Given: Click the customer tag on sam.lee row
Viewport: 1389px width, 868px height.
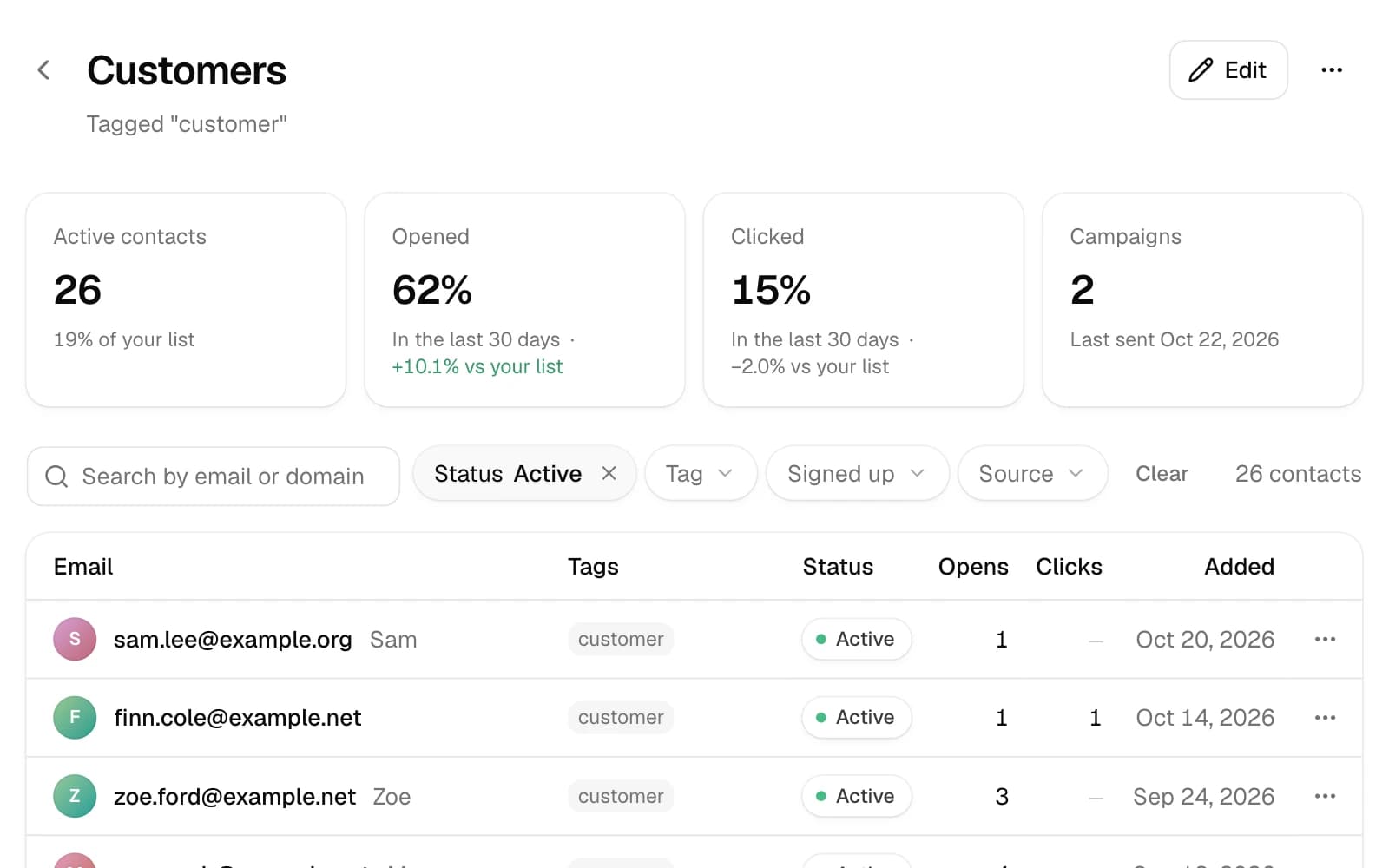Looking at the screenshot, I should [x=621, y=640].
